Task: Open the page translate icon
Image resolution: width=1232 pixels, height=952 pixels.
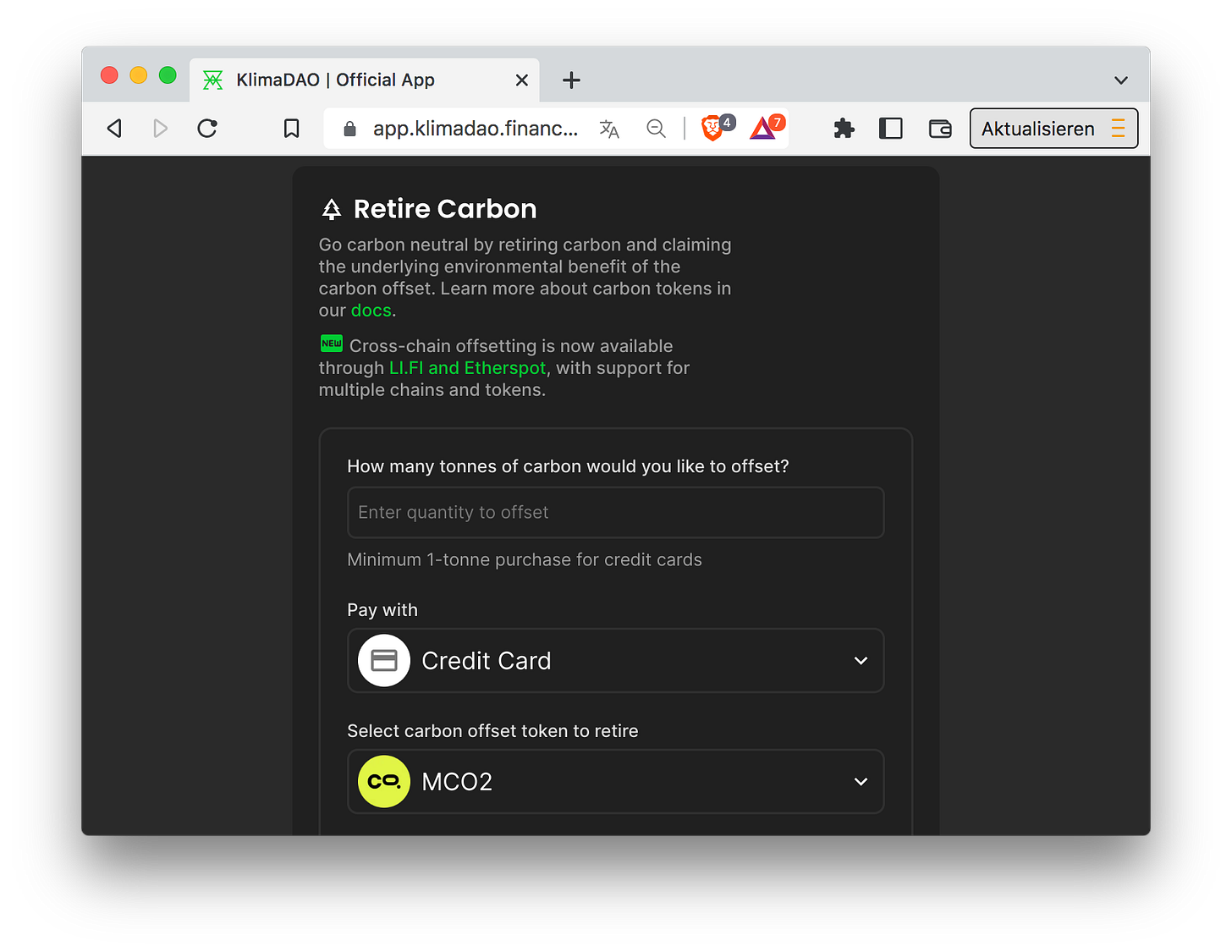Action: 609,129
